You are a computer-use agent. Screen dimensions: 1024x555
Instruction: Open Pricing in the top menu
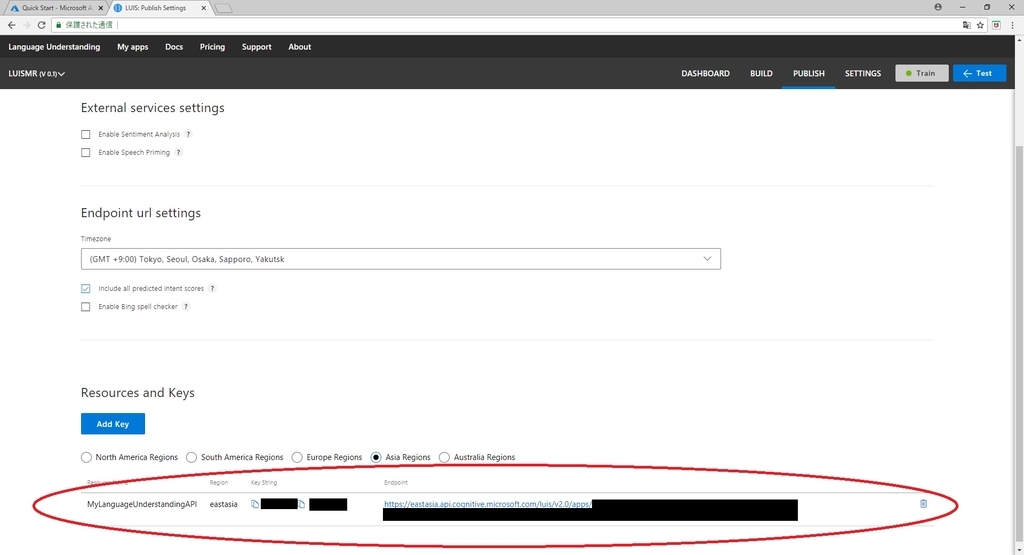point(212,47)
